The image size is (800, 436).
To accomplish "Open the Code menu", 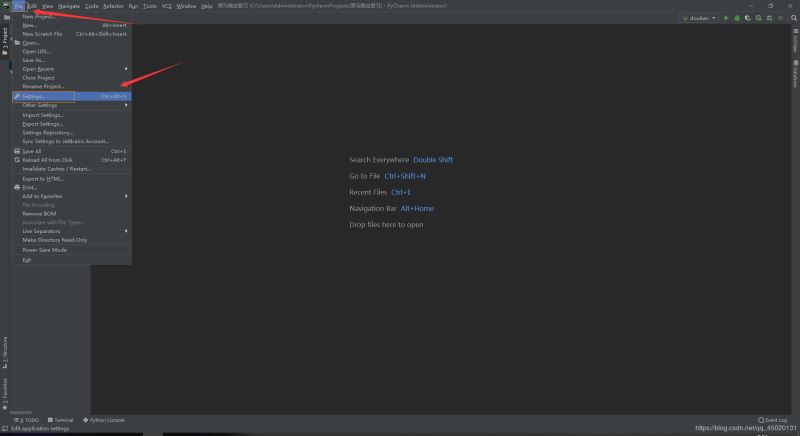I will click(x=91, y=6).
